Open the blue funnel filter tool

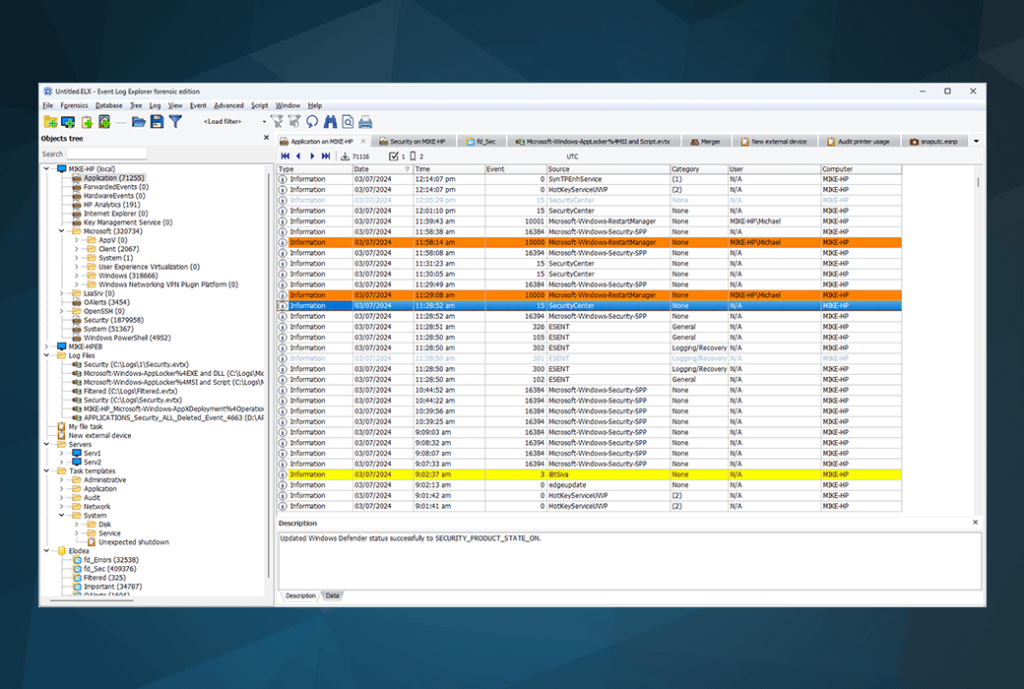pos(175,121)
